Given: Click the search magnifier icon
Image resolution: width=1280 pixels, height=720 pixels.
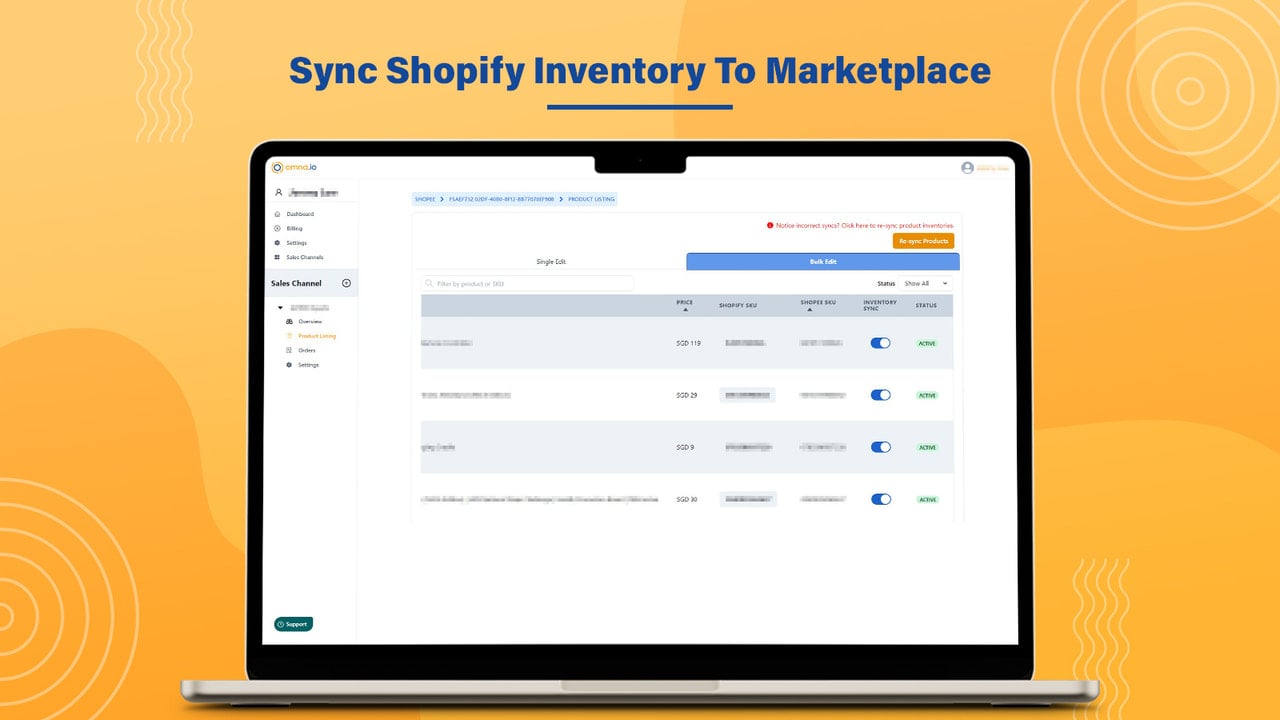Looking at the screenshot, I should 430,284.
